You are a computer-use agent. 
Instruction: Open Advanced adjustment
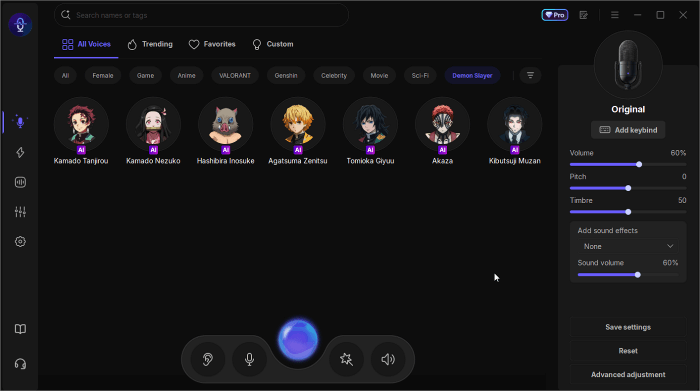(628, 374)
